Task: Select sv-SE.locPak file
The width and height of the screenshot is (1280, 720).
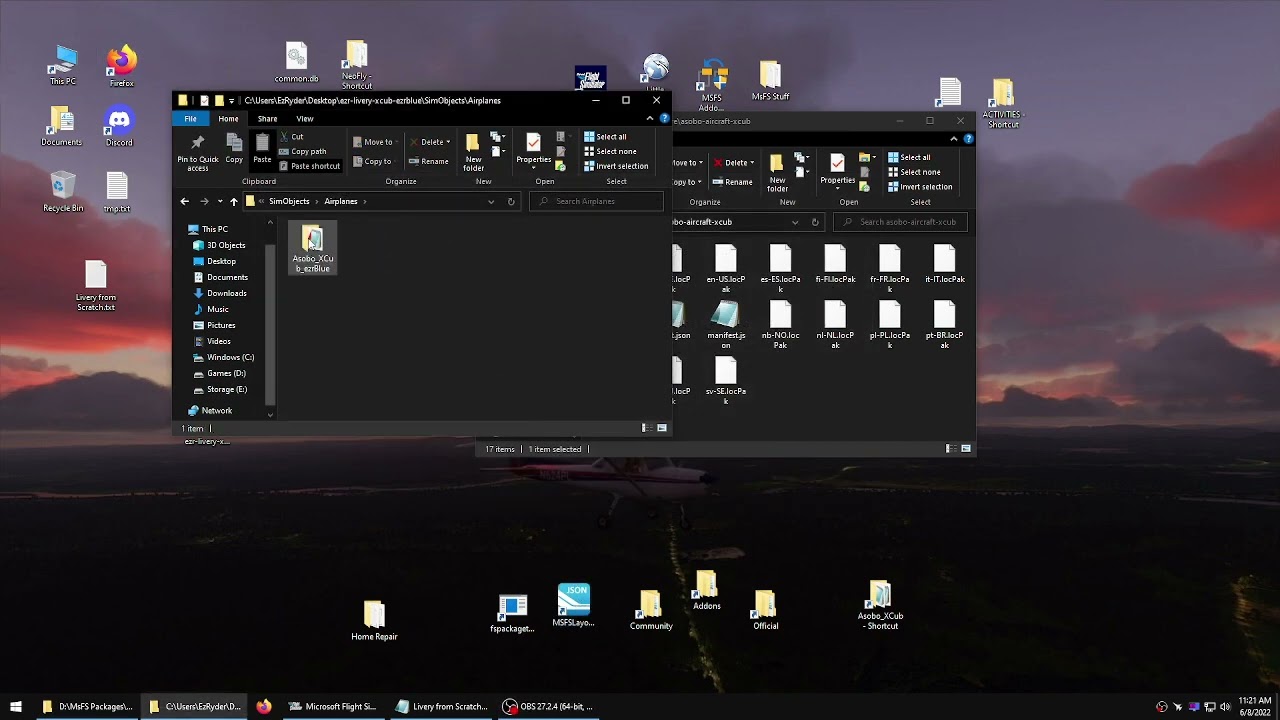Action: coord(726,382)
